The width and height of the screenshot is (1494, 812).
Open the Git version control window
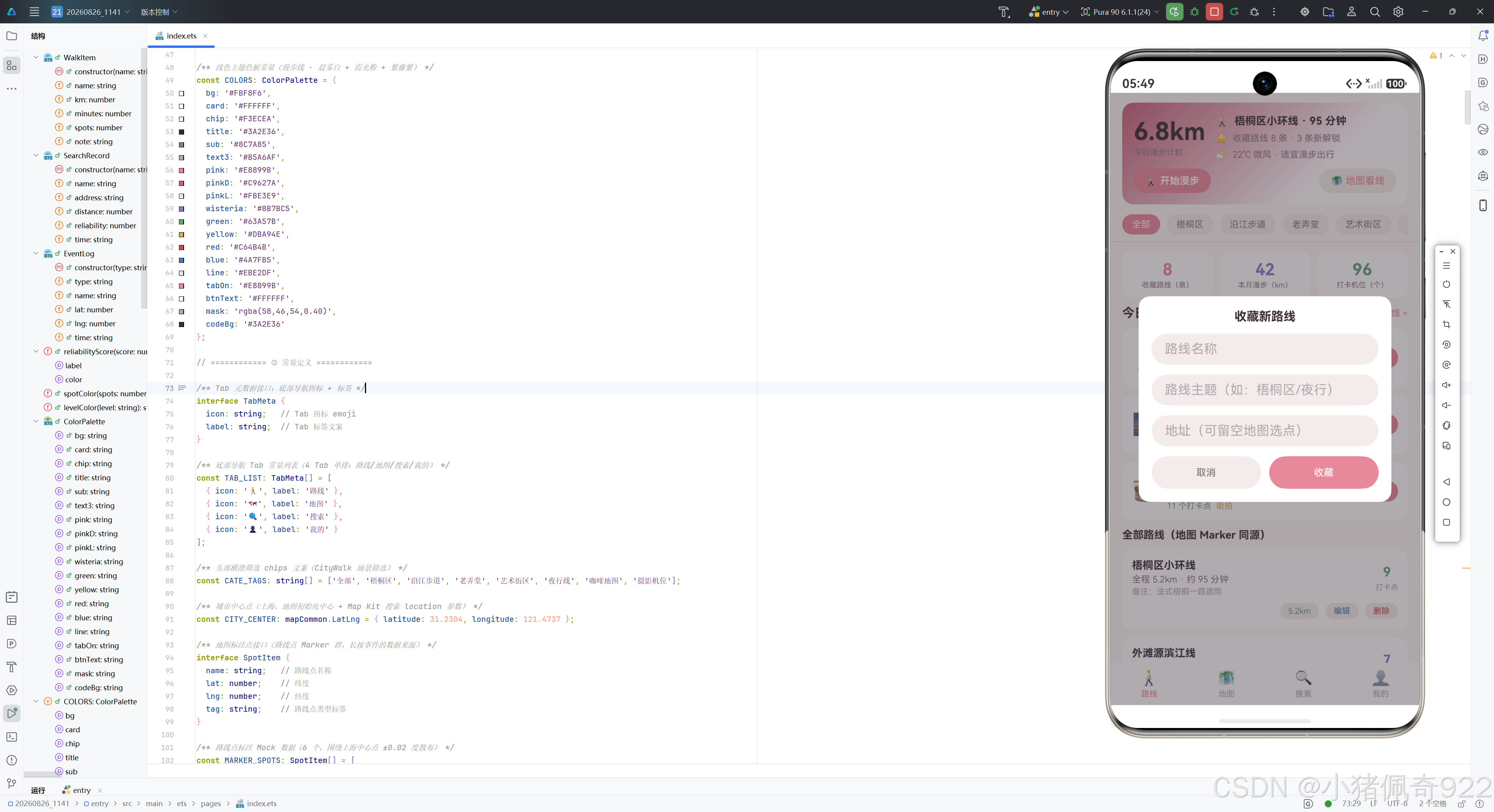(12, 784)
